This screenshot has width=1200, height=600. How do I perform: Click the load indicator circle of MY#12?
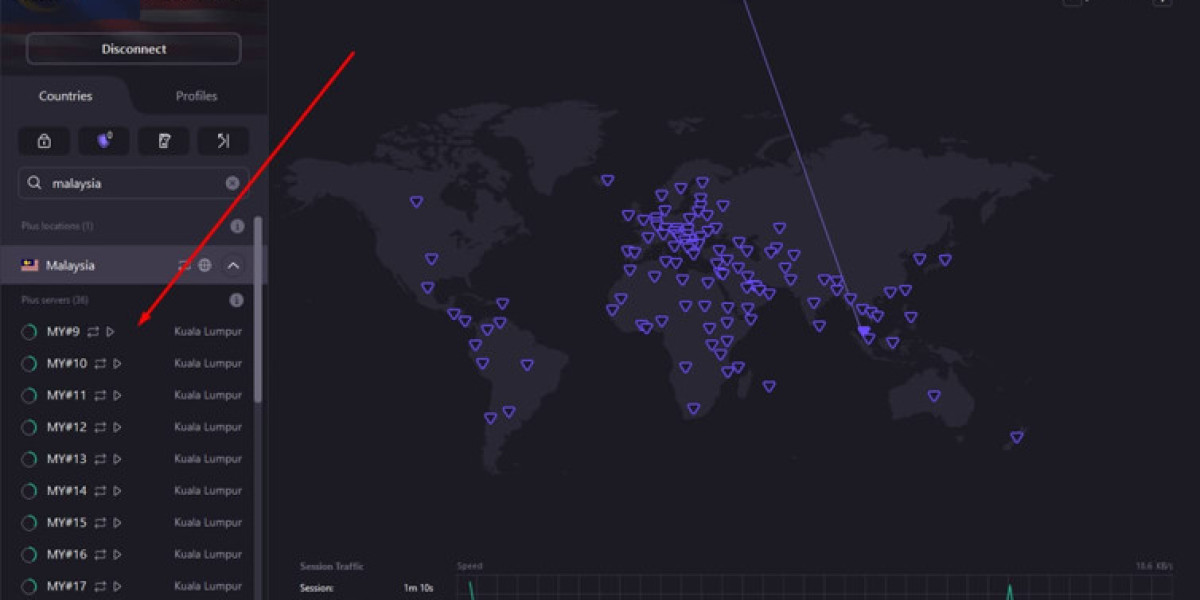29,426
